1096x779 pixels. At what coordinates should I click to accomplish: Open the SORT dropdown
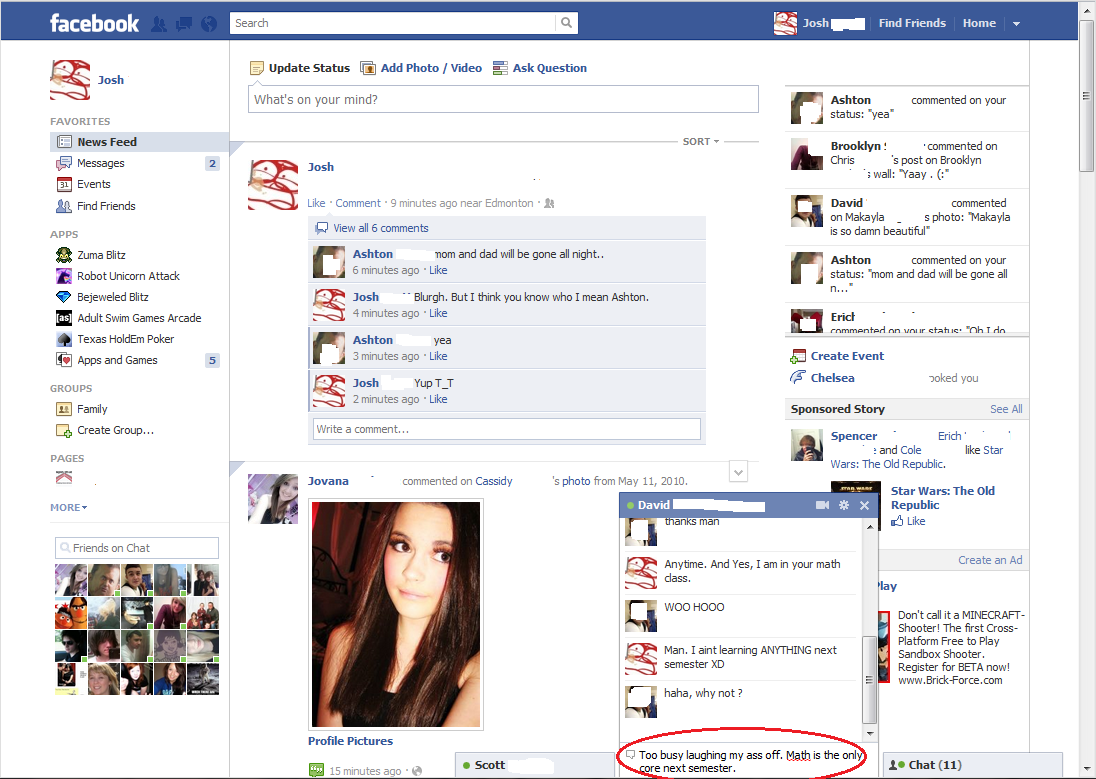[x=701, y=141]
